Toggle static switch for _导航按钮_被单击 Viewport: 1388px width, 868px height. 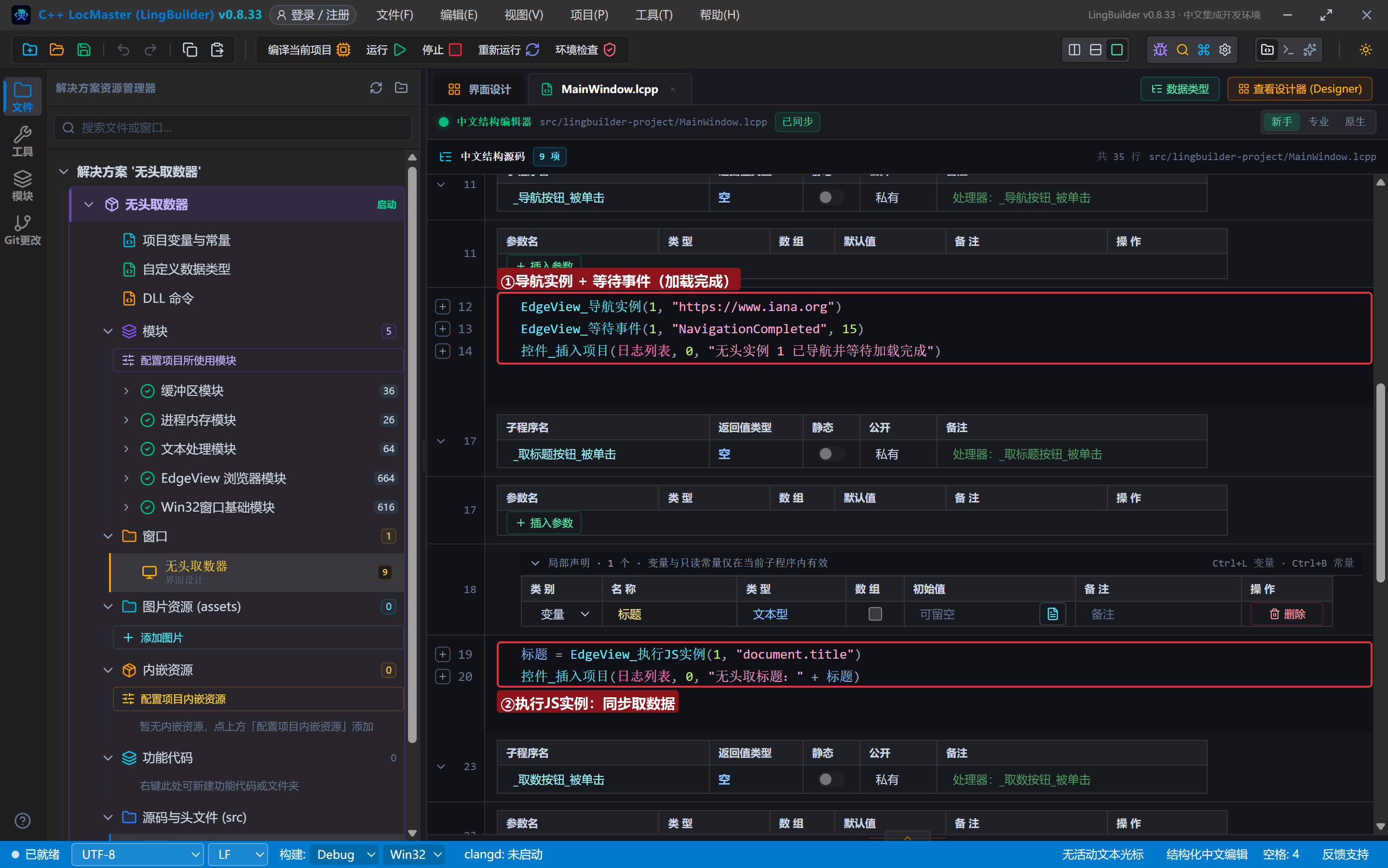[830, 198]
